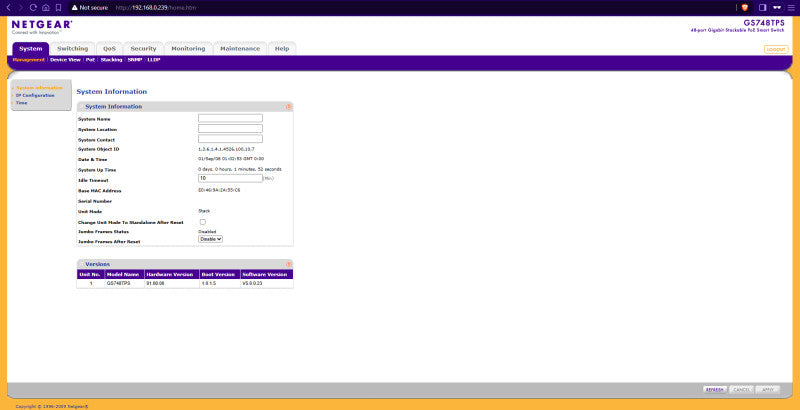Open Time in the left sidebar
The height and width of the screenshot is (410, 800).
click(x=21, y=102)
